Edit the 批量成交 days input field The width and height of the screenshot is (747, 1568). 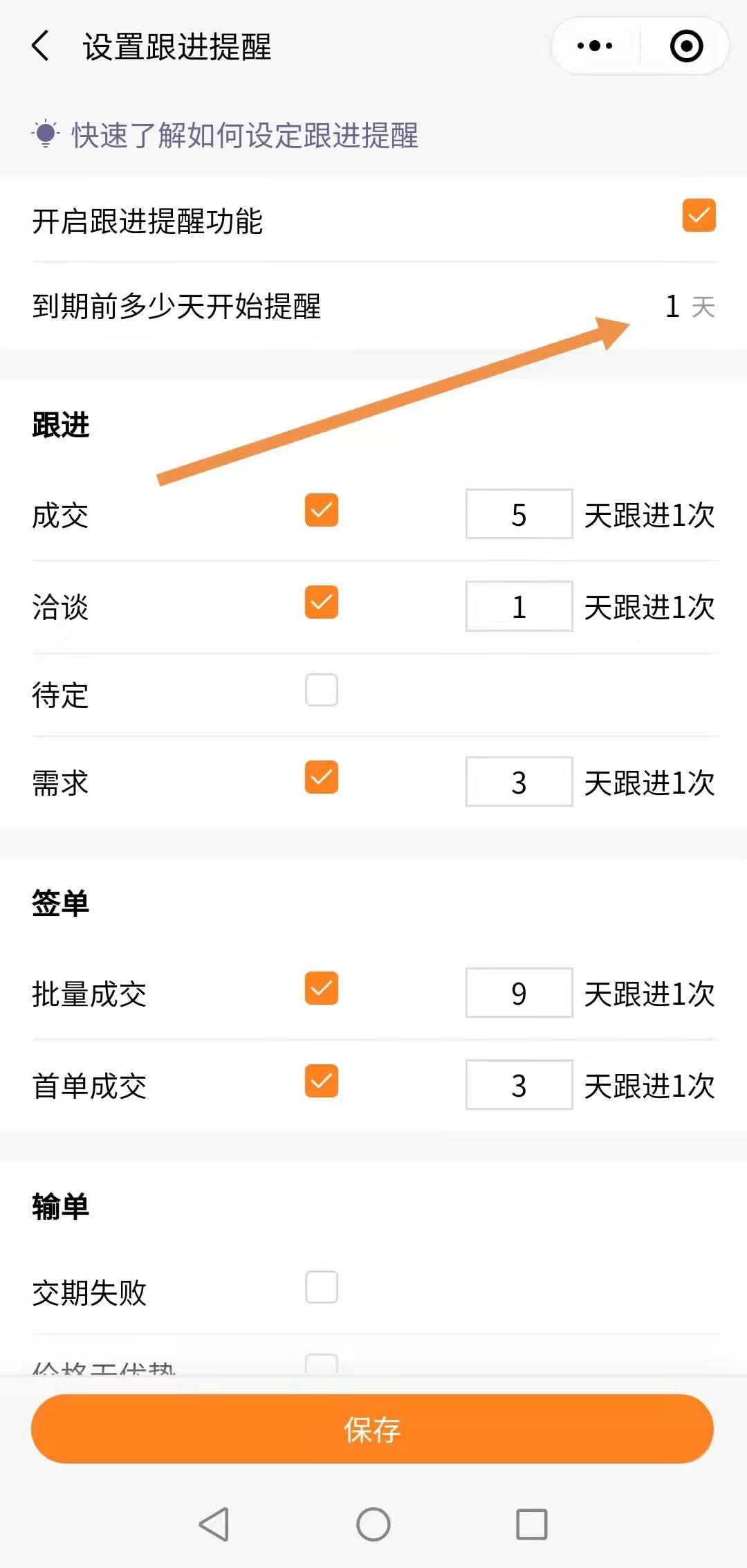click(519, 993)
